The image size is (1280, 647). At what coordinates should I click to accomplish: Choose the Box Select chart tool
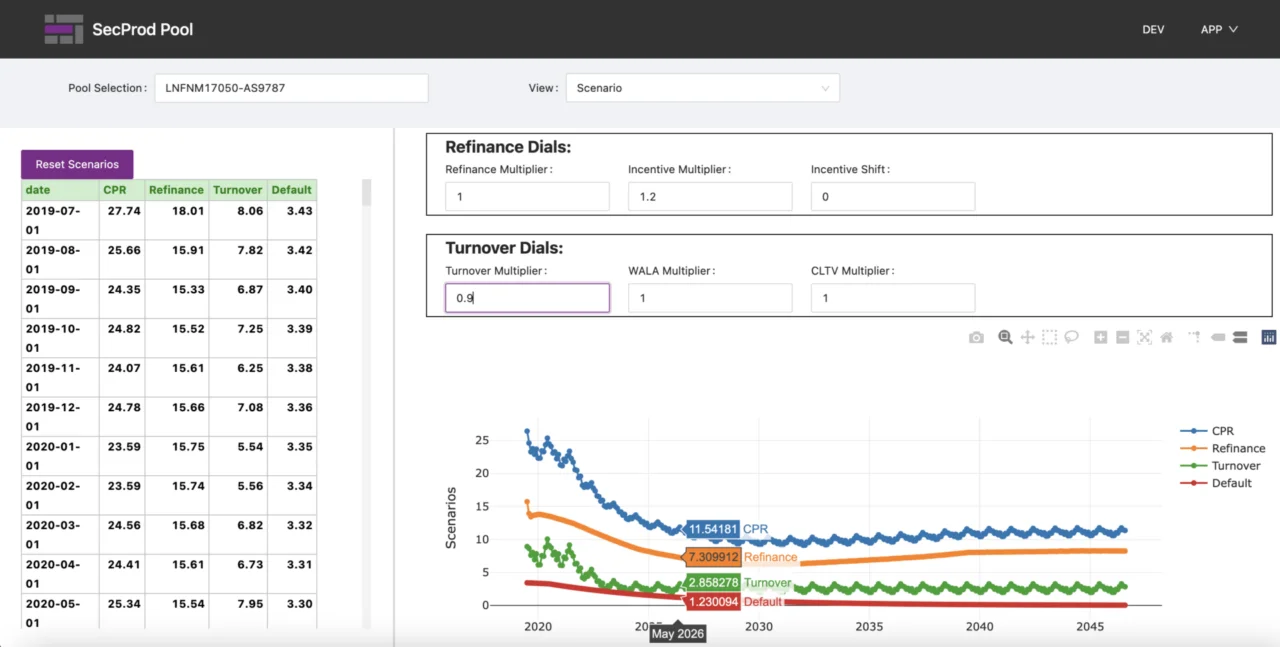1049,338
